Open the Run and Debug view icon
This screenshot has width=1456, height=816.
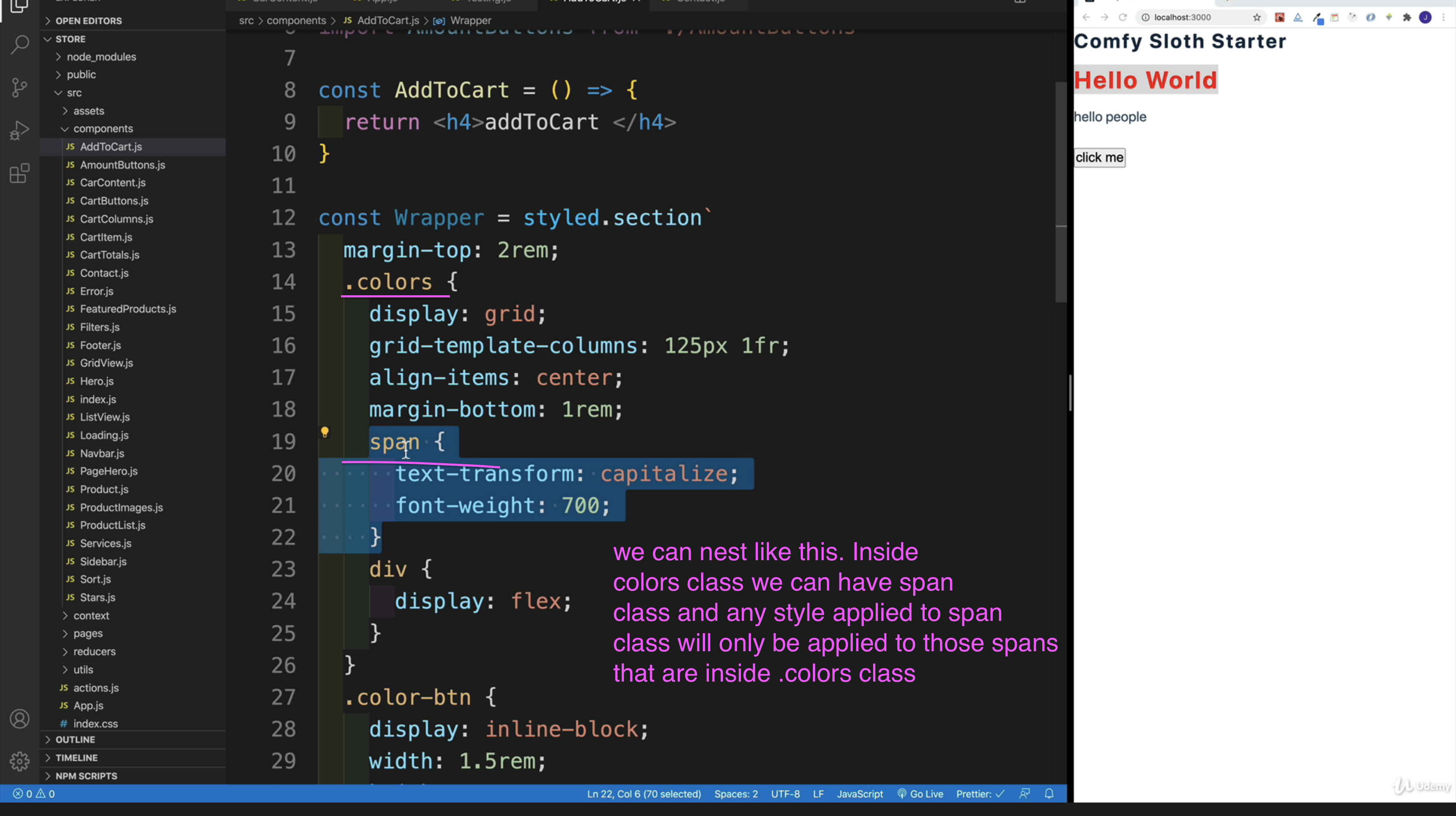(20, 131)
